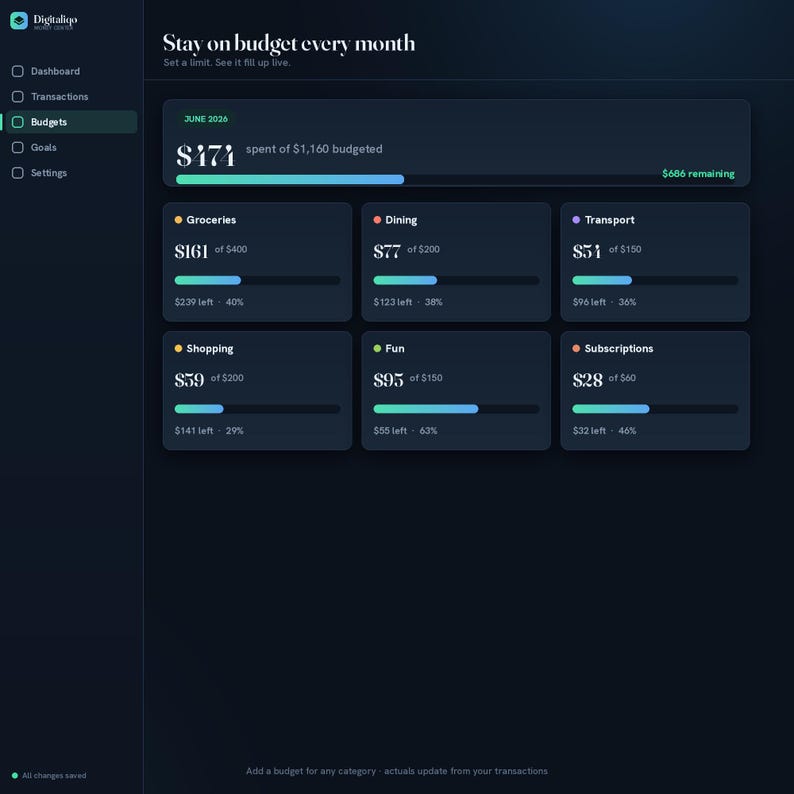Open the Fun budget card title
Image resolution: width=794 pixels, height=794 pixels.
point(395,348)
